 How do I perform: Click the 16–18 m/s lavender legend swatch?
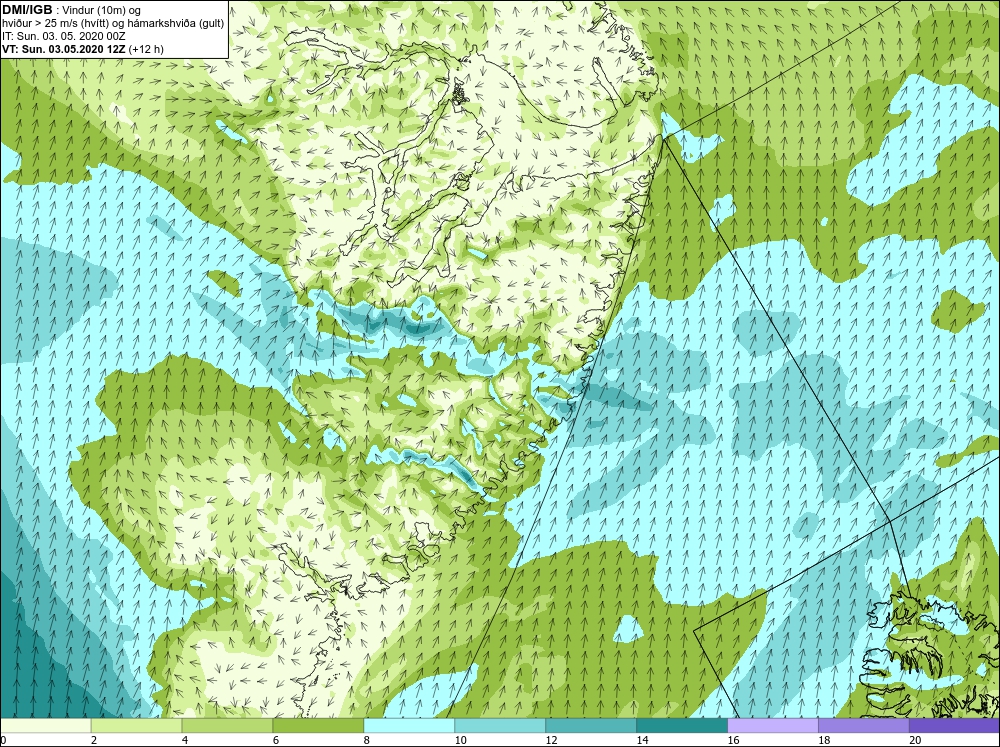[x=773, y=725]
